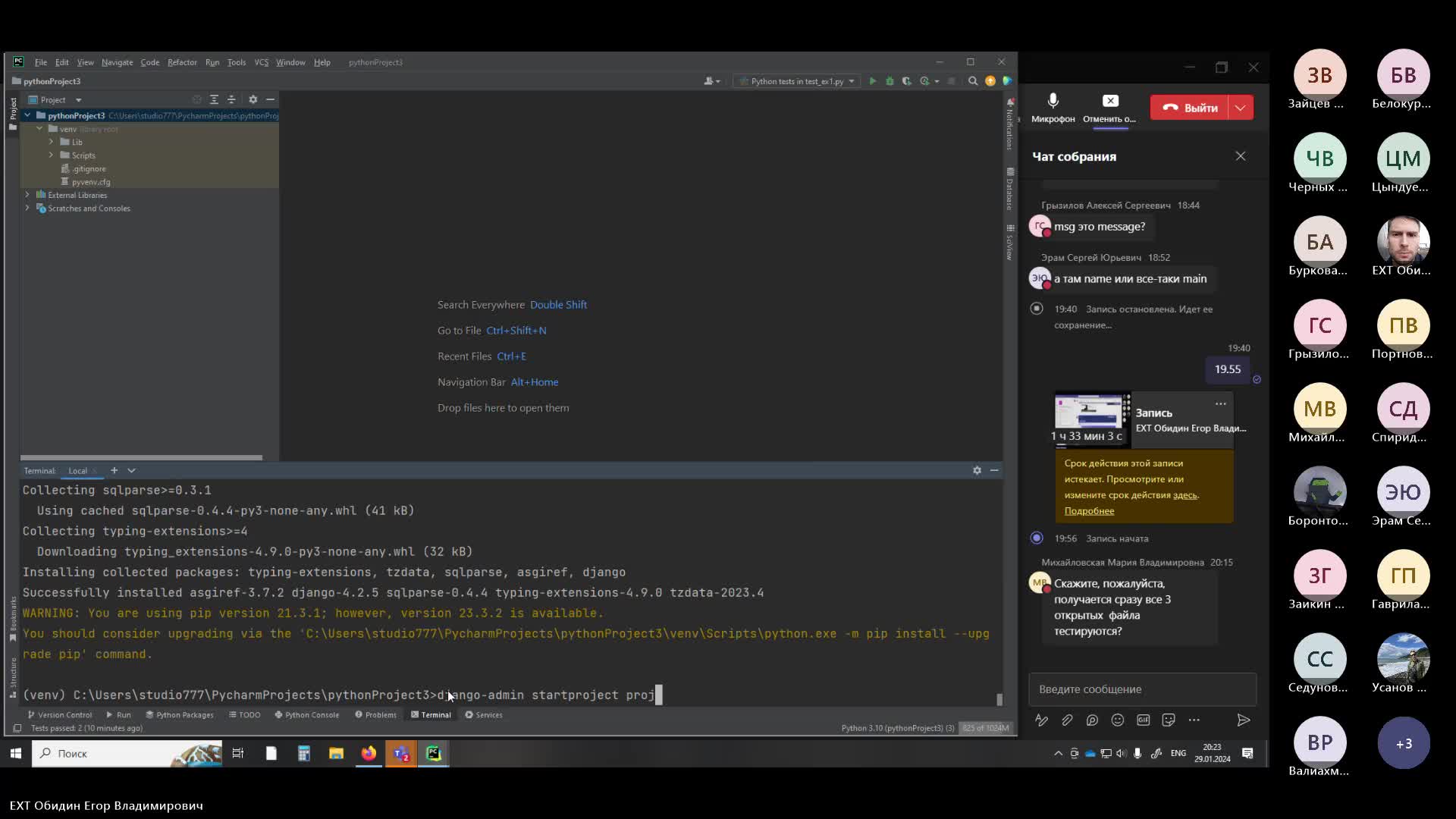Open Search Everywhere magnifier icon
Image resolution: width=1456 pixels, height=819 pixels.
click(x=973, y=81)
